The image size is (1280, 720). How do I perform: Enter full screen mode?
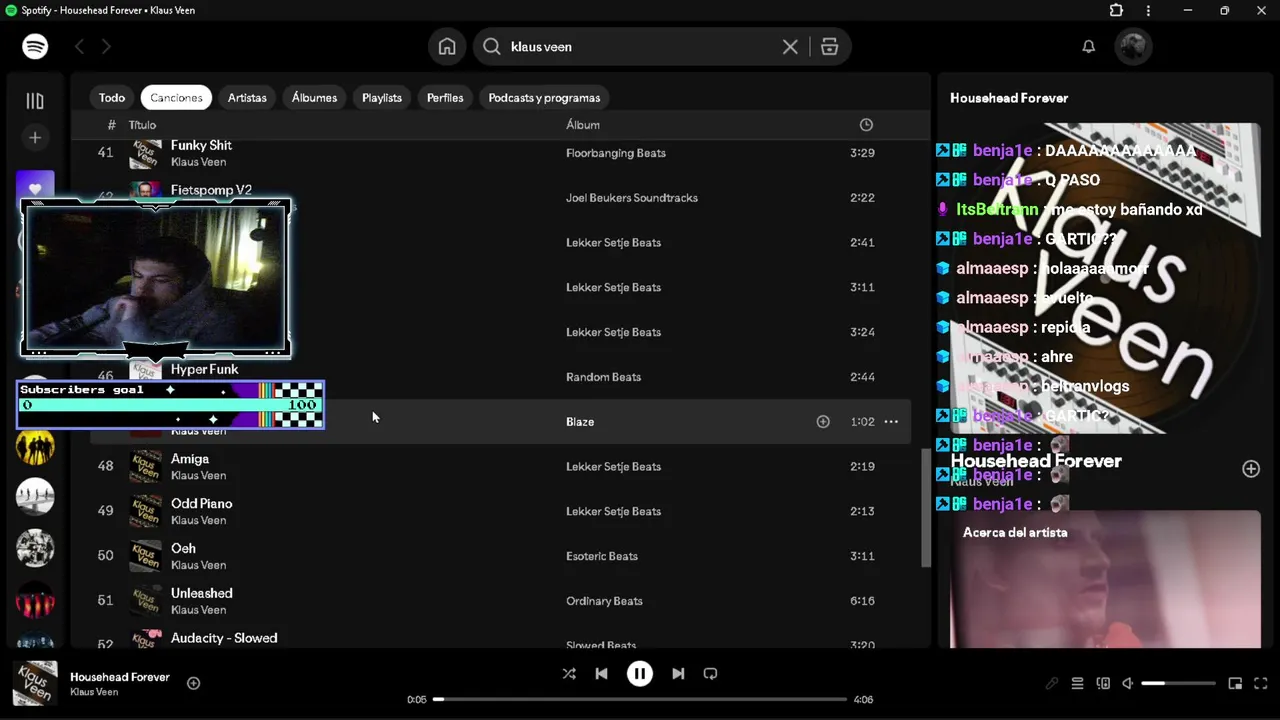coord(1261,684)
